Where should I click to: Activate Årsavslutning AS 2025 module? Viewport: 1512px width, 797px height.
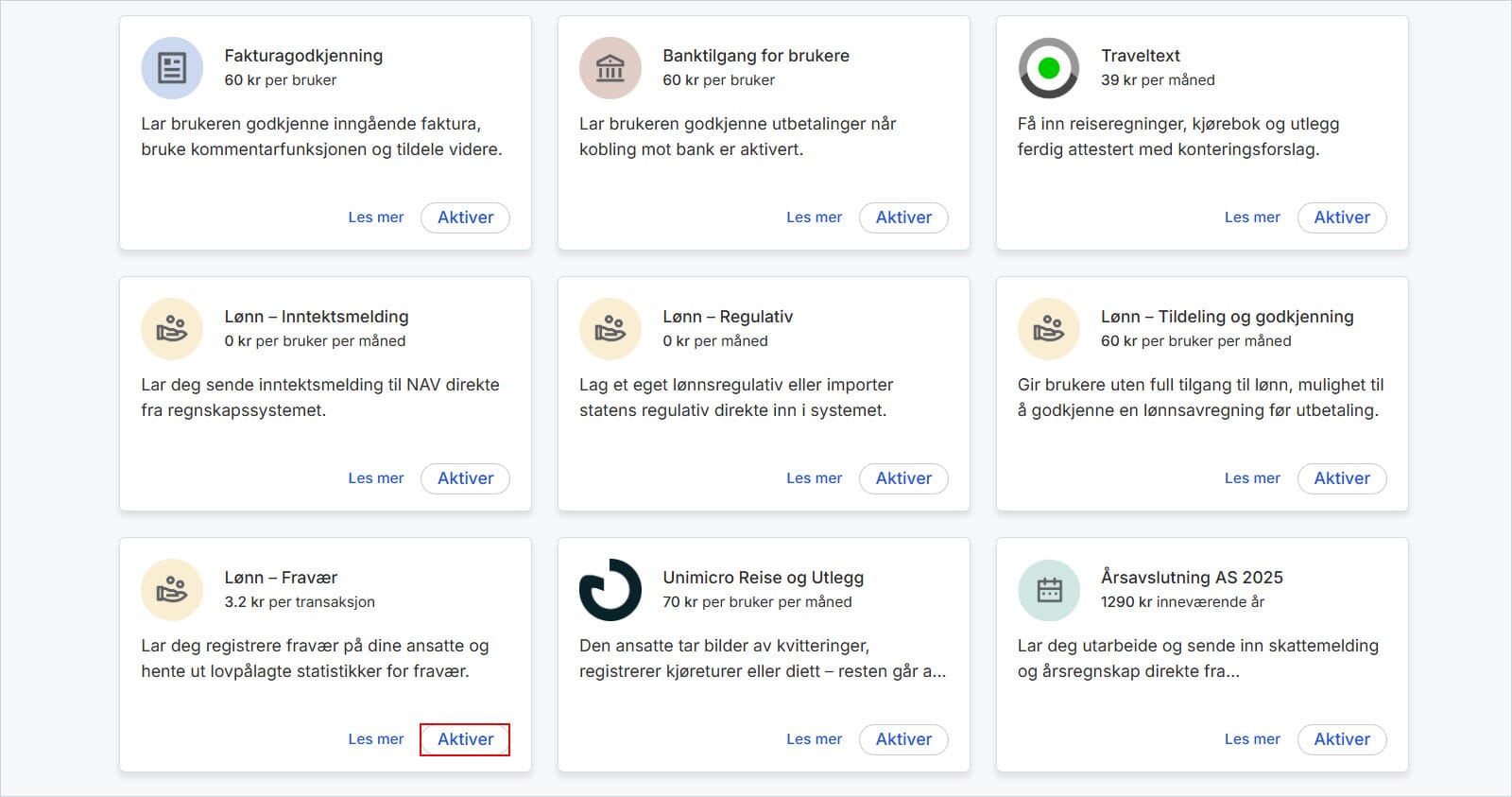[1342, 739]
